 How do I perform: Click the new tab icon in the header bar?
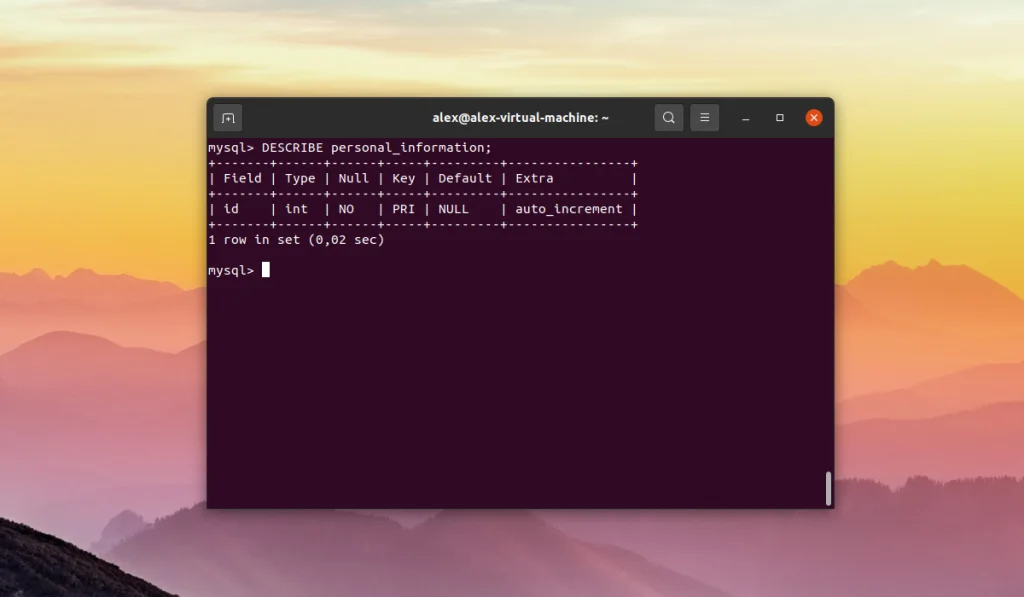coord(227,117)
